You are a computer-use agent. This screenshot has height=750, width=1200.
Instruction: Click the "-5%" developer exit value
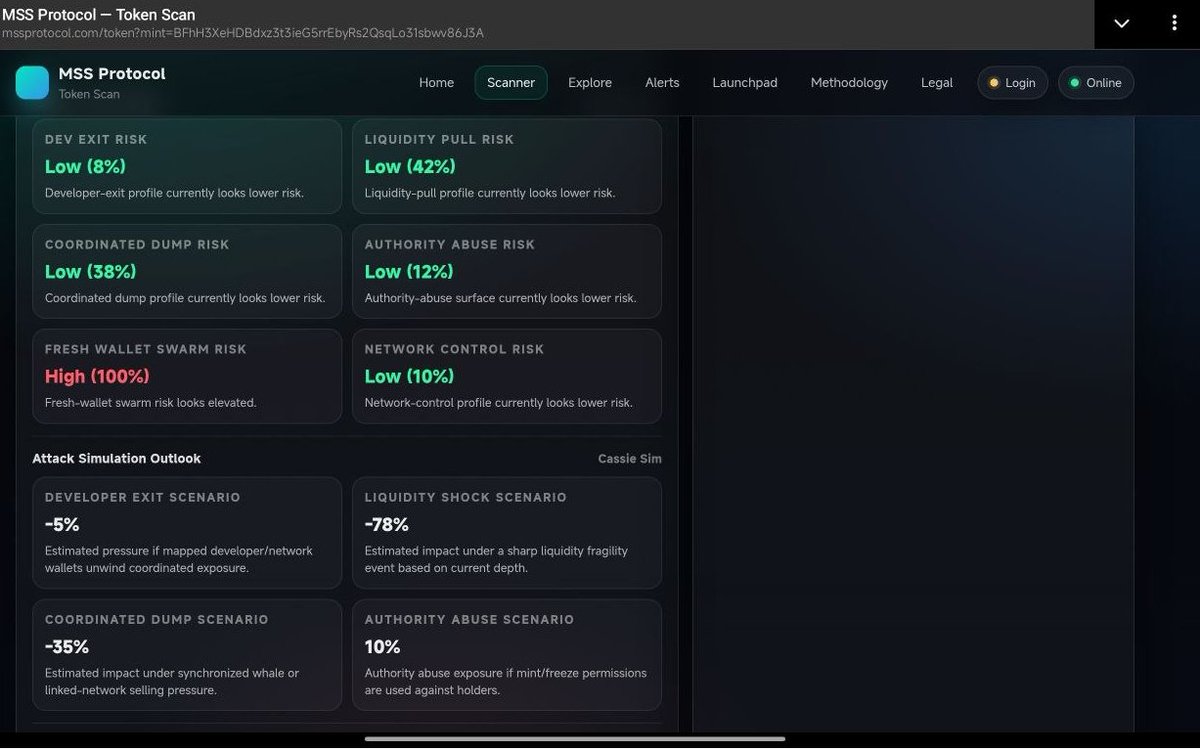point(62,524)
